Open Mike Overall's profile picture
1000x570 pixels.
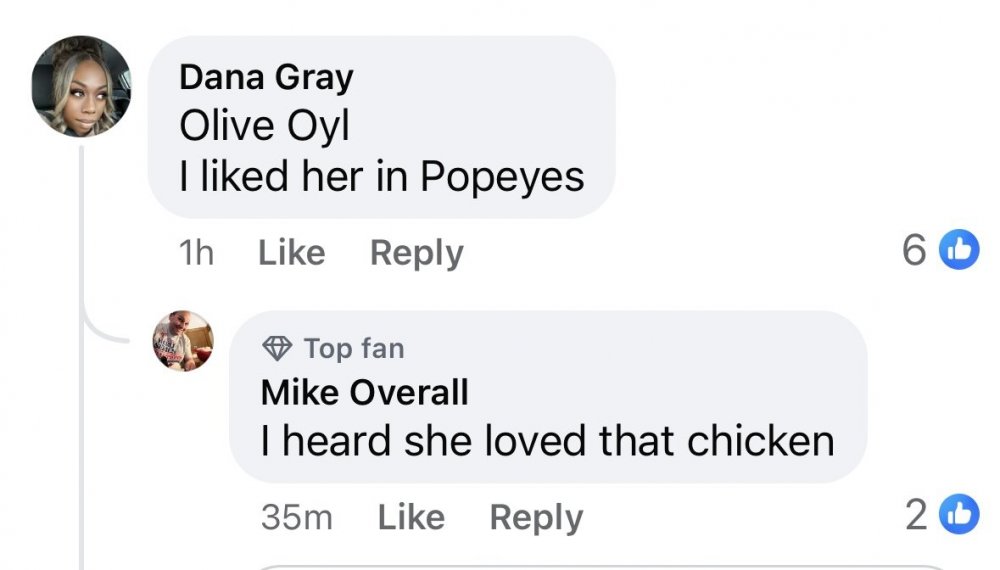182,341
